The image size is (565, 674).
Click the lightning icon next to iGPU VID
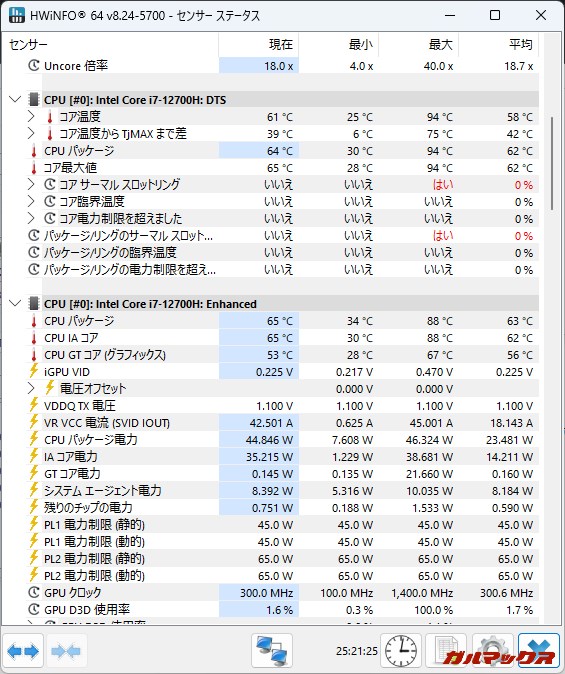click(34, 372)
